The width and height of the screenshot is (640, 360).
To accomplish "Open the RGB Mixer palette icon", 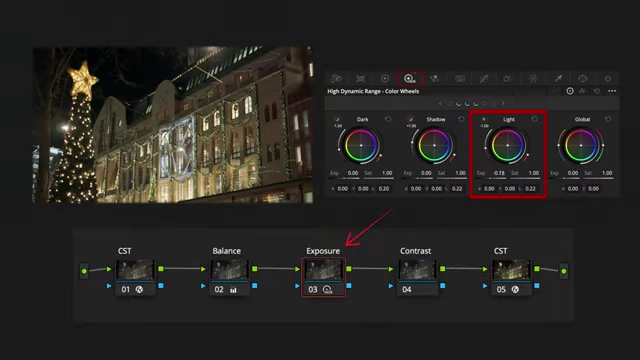I will (435, 78).
